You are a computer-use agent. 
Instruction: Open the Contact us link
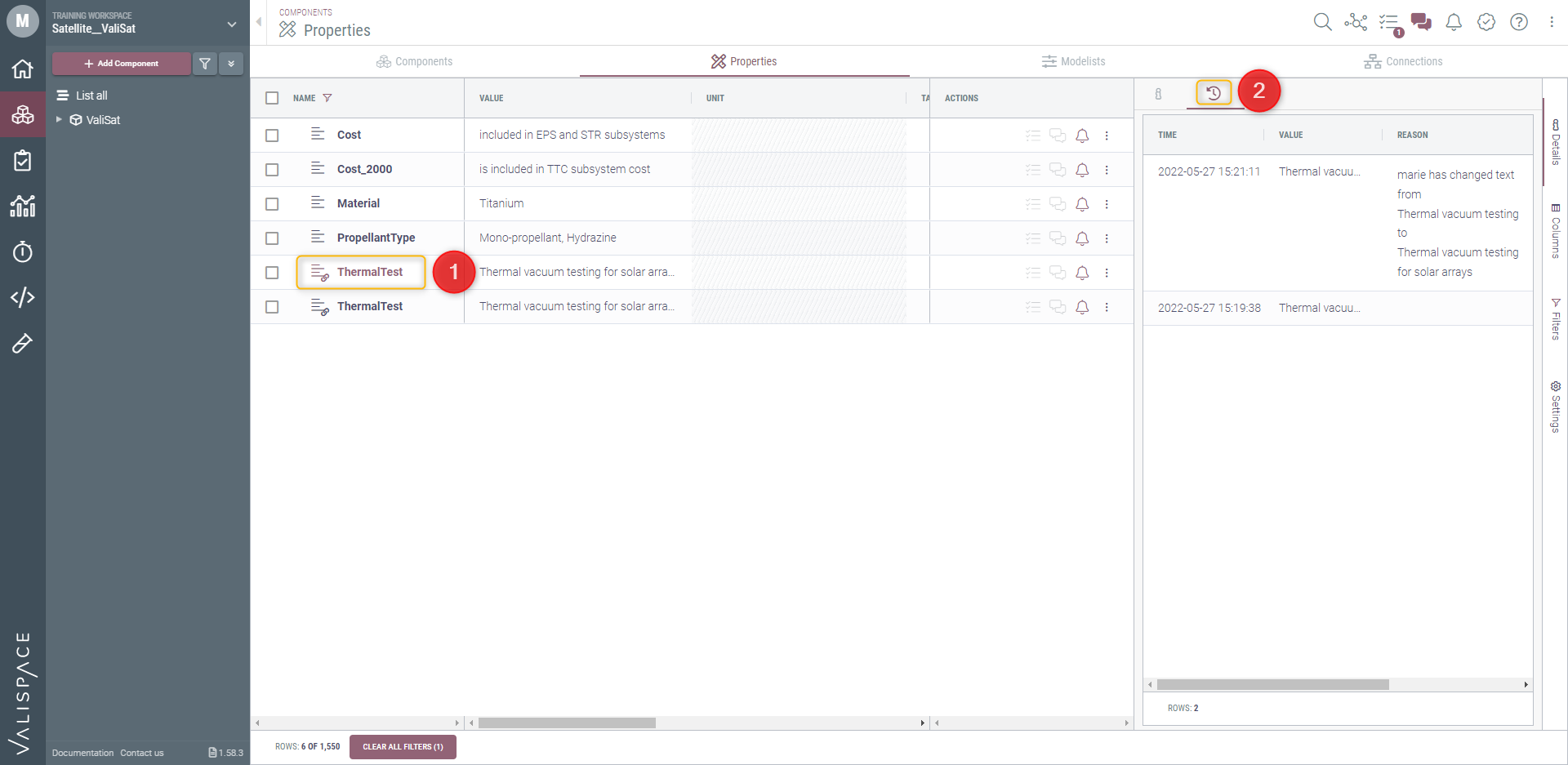[141, 753]
